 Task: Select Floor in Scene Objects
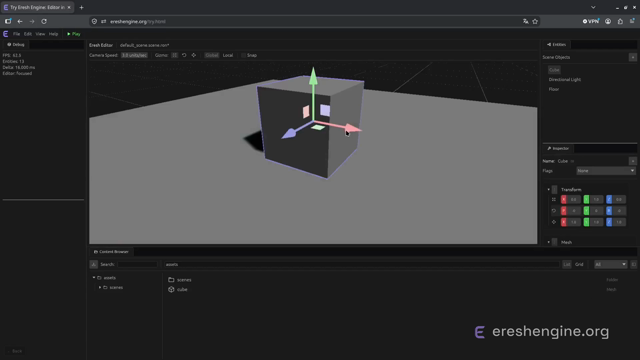[553, 89]
